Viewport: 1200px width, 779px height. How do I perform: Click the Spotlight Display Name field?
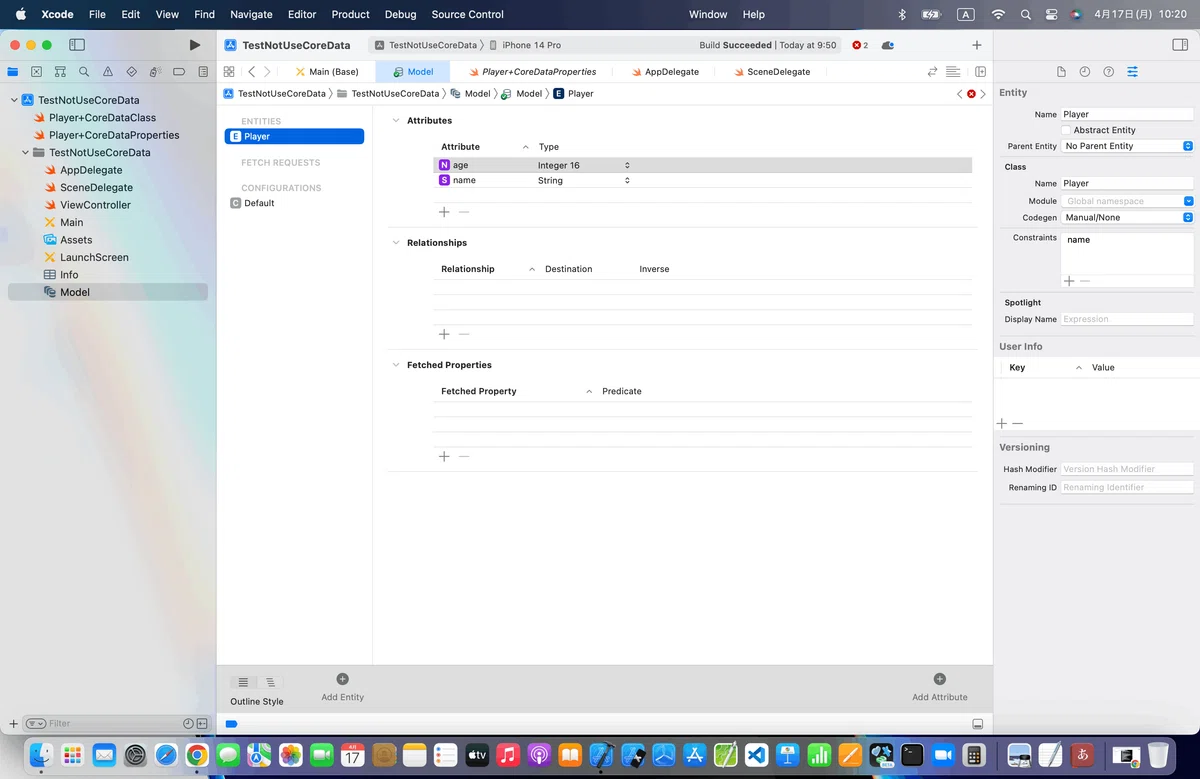1127,319
